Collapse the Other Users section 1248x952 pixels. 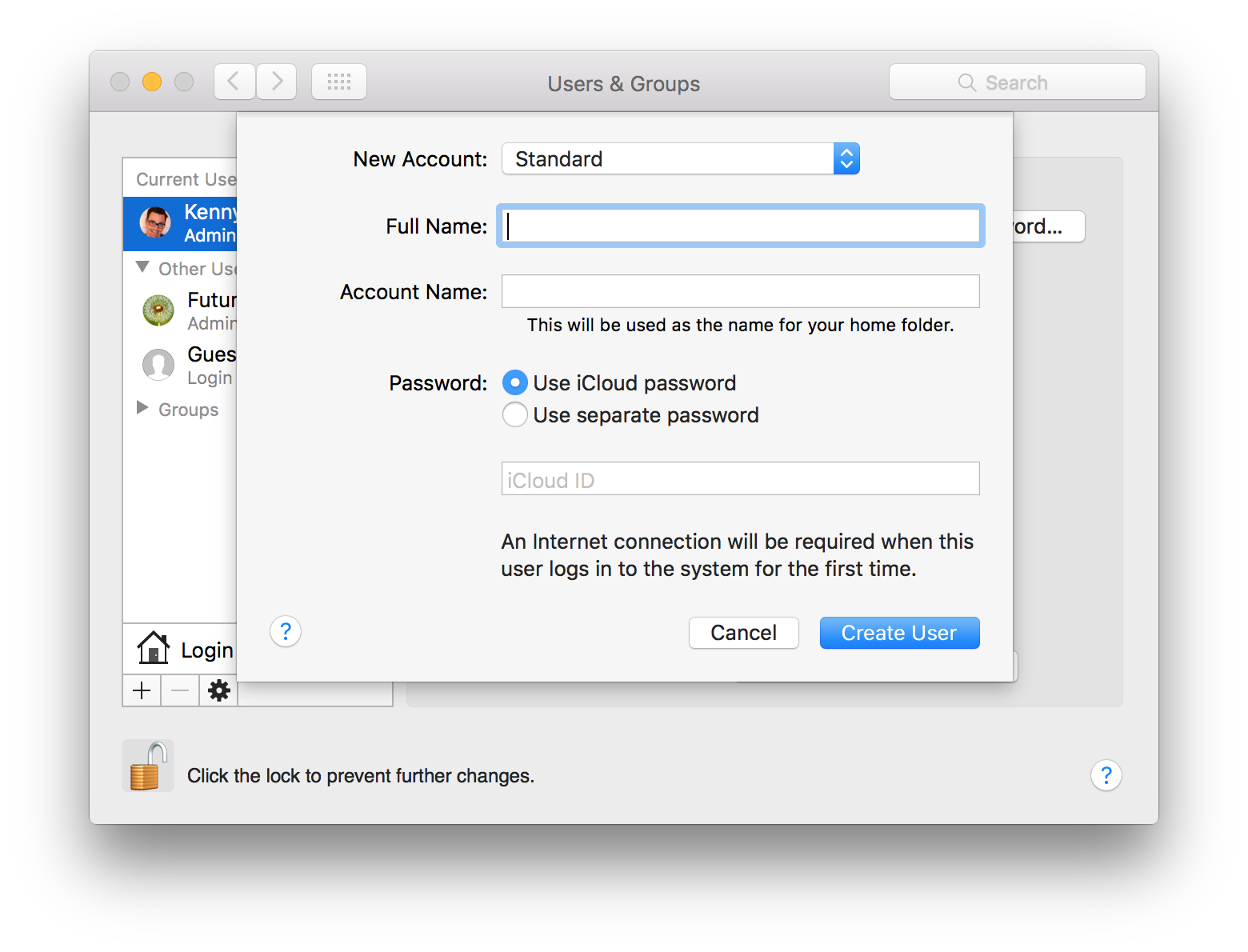click(x=142, y=267)
